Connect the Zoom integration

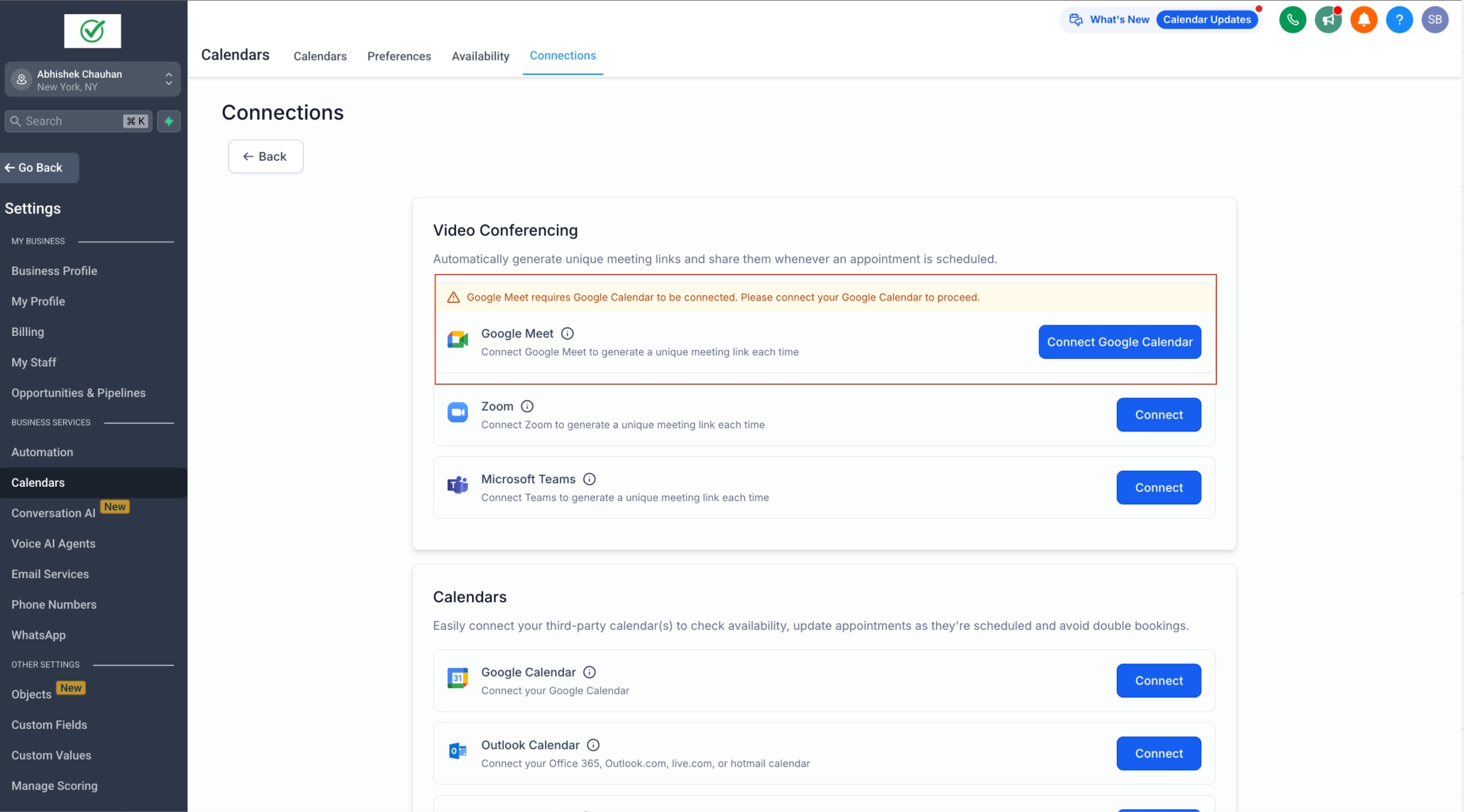1159,415
